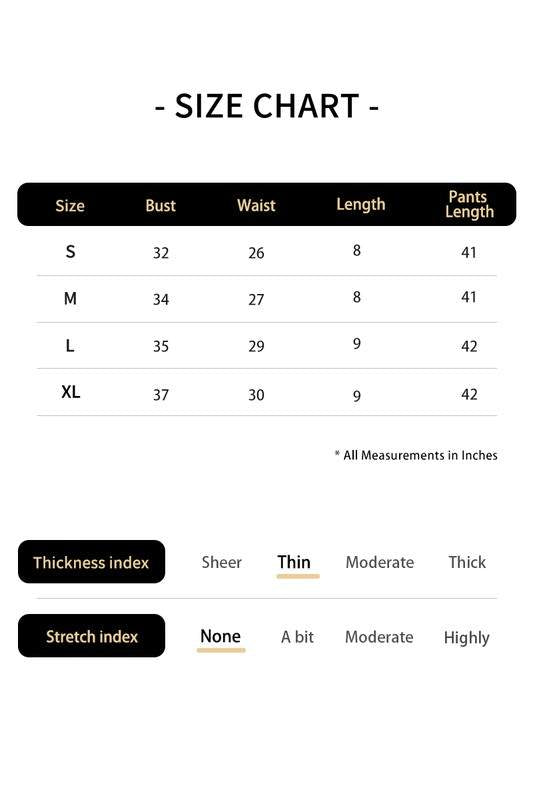Screen dimensions: 533x800
Task: Select the highlighted Thin thickness option
Action: click(294, 562)
